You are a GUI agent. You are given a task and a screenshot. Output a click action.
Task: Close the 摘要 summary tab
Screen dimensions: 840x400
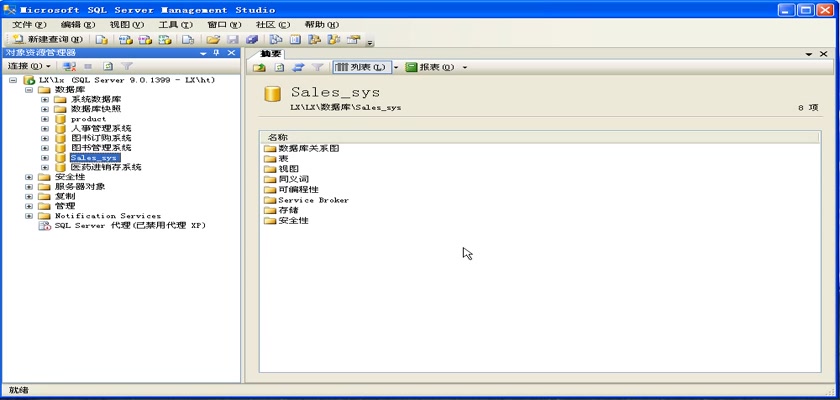coord(823,54)
